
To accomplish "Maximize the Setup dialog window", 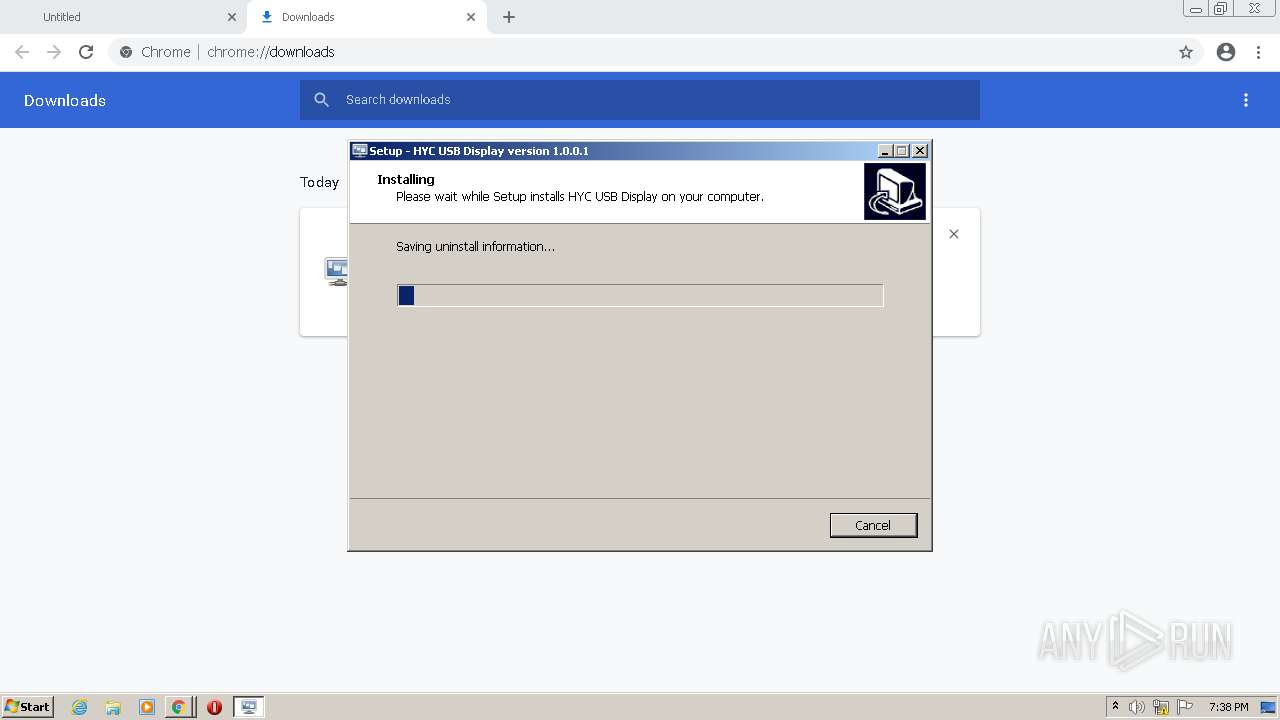I will pos(902,151).
